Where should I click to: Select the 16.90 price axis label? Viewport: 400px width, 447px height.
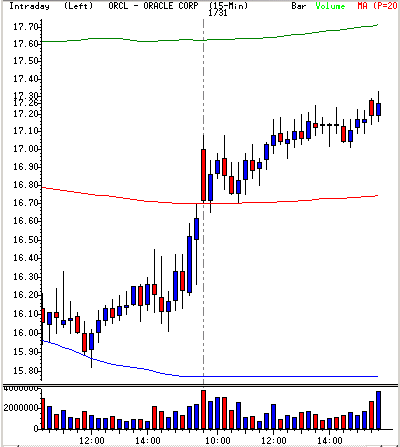(27, 167)
